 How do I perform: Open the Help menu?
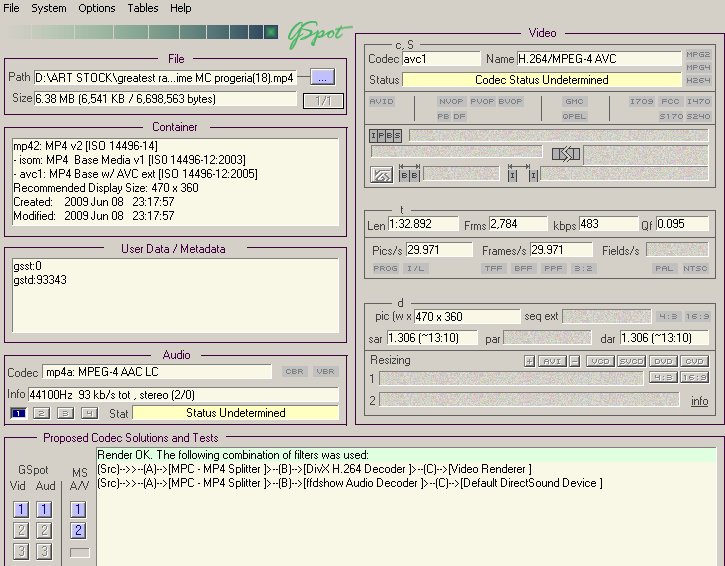180,8
